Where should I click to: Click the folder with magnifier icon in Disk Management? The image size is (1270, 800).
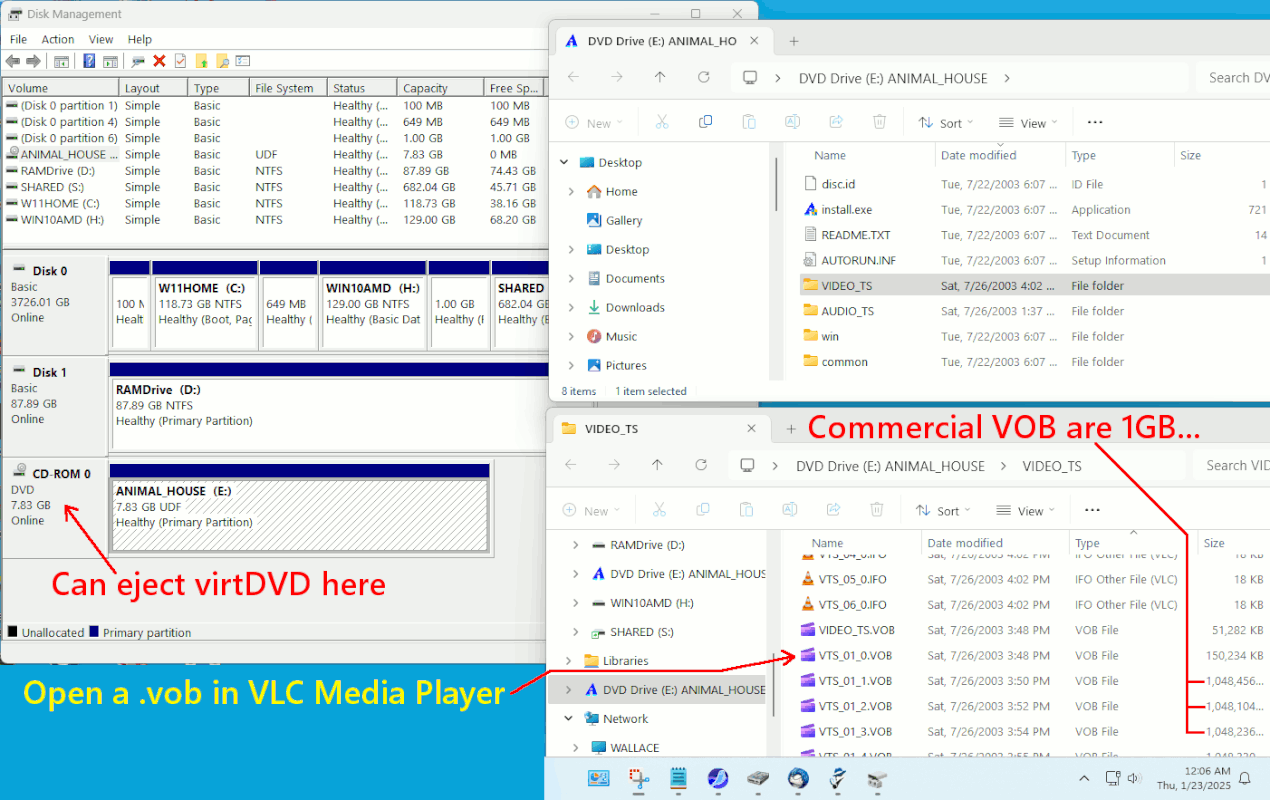pyautogui.click(x=222, y=62)
